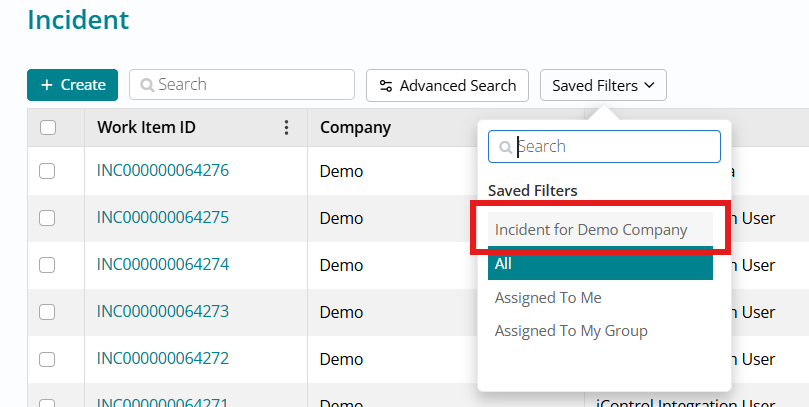Check the box for INC000000064276
The width and height of the screenshot is (809, 407).
[x=47, y=171]
